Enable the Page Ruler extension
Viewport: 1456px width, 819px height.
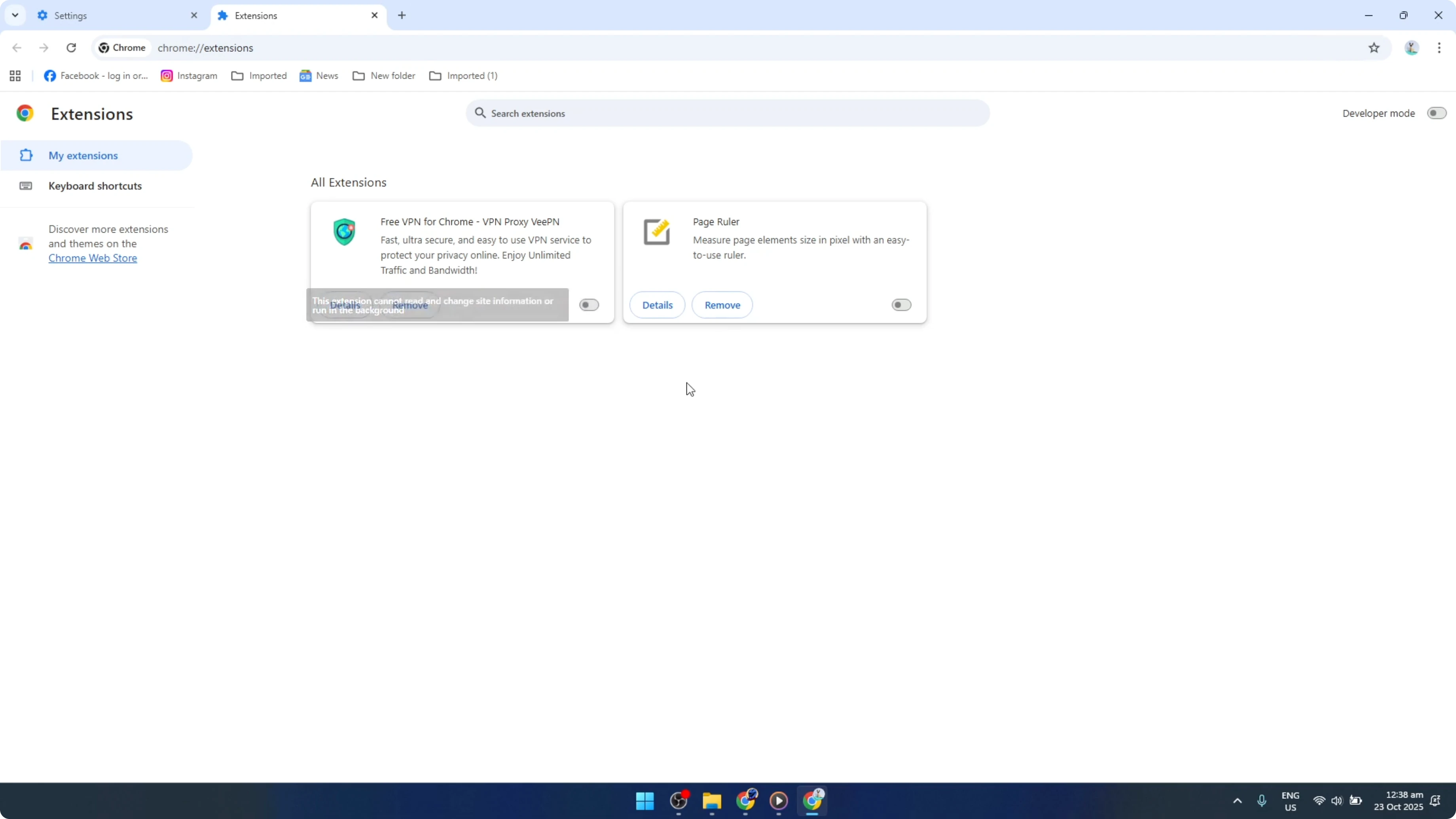coord(901,305)
